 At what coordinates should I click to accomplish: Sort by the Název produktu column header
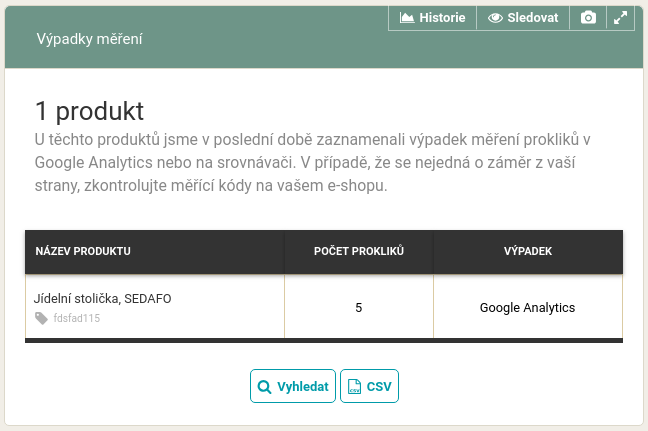83,251
